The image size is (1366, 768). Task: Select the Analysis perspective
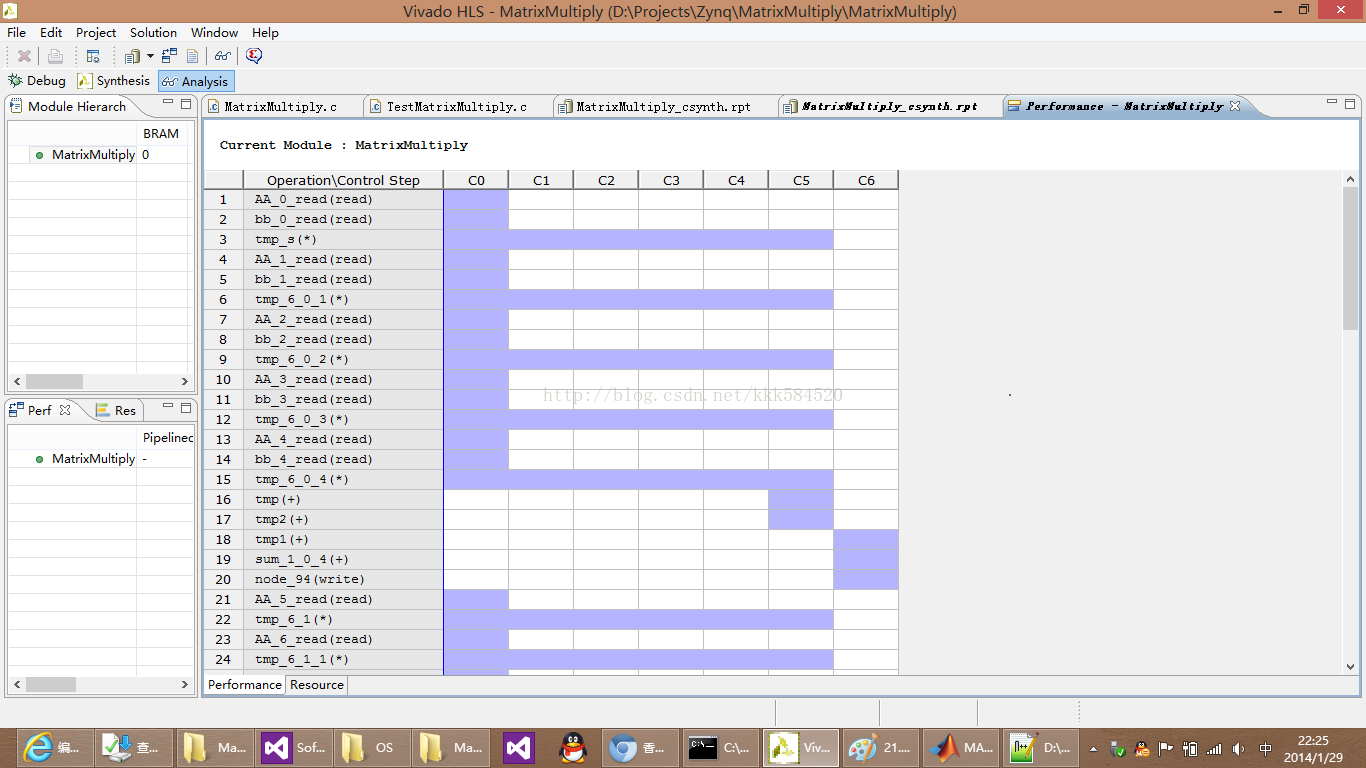(x=196, y=82)
